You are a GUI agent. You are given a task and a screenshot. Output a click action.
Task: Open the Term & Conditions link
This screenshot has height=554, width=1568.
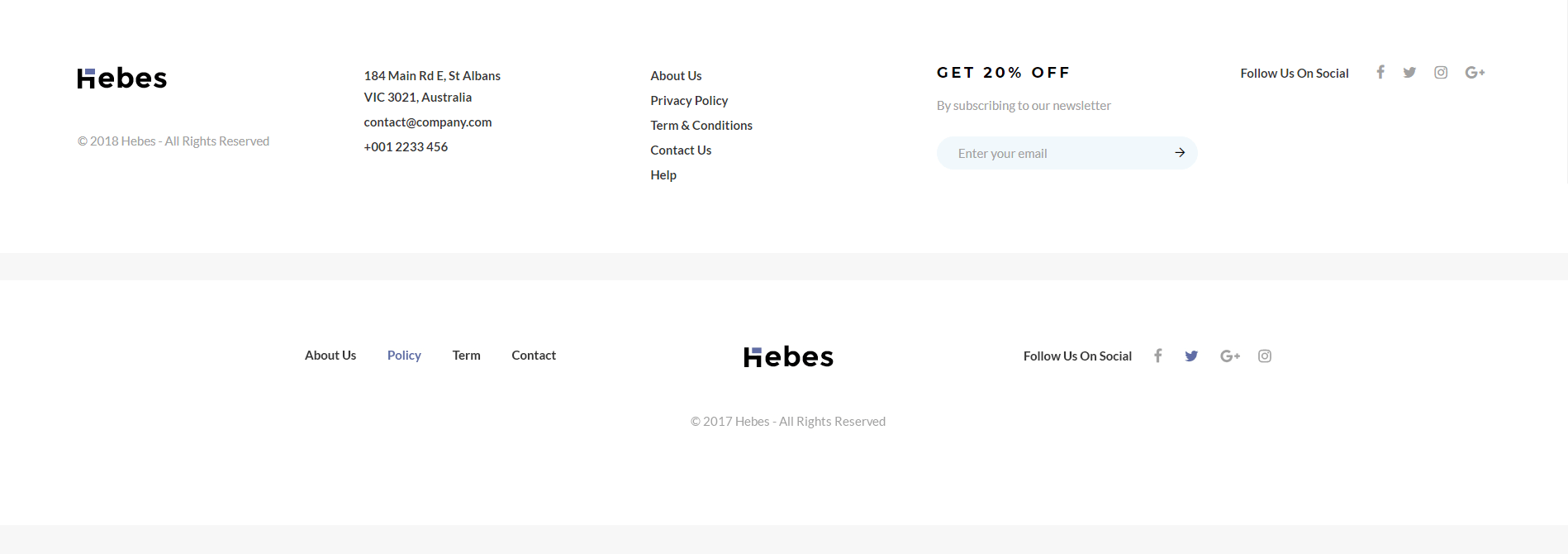point(701,126)
